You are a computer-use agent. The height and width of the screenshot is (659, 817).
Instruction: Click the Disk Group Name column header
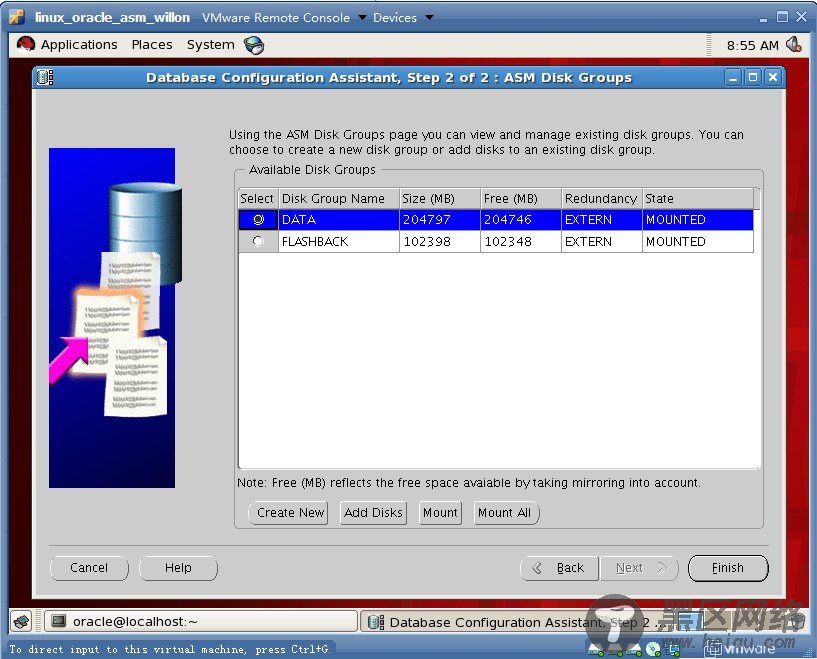tap(339, 198)
